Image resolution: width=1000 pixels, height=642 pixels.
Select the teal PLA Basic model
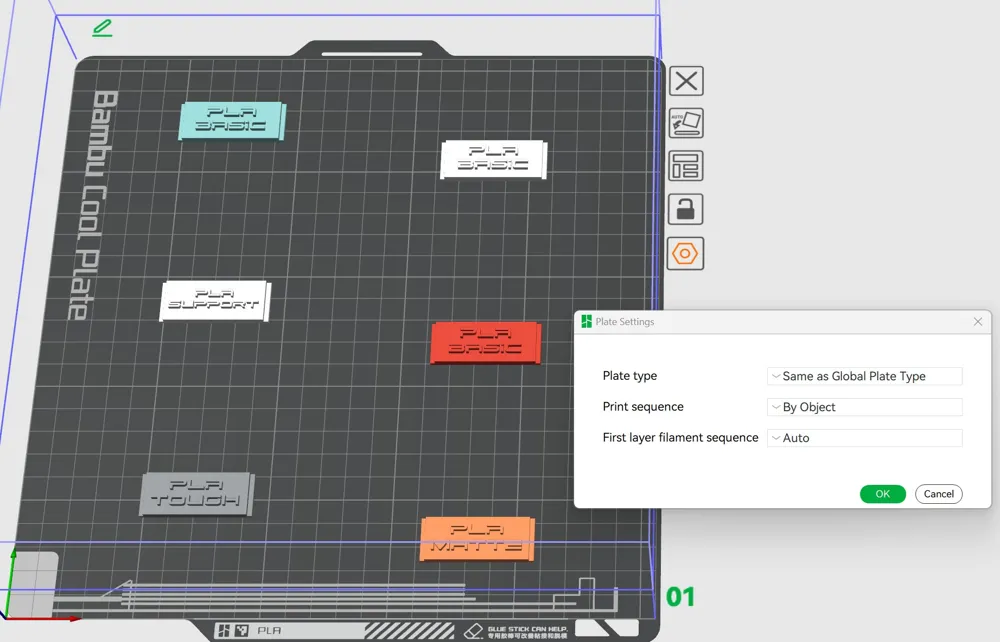232,120
